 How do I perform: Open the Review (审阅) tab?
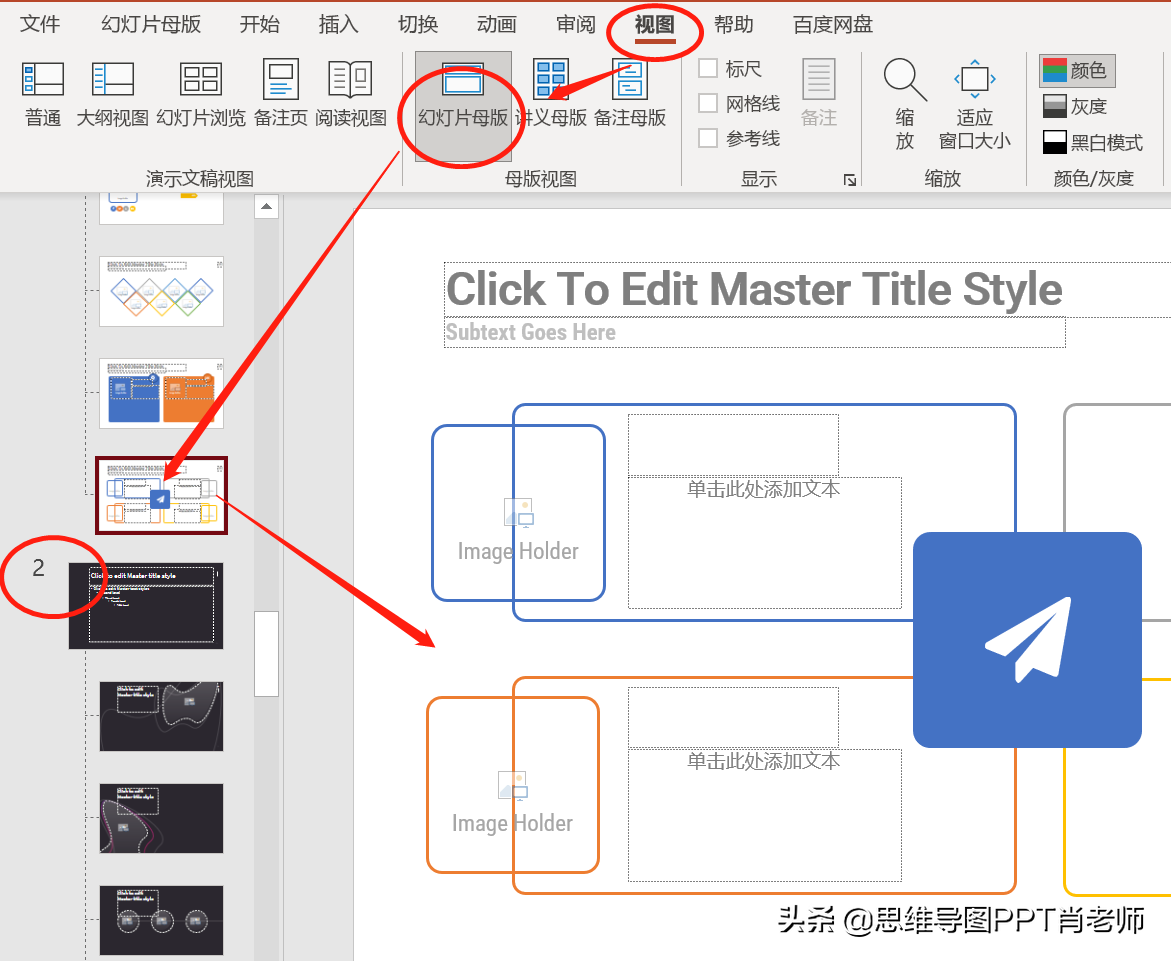click(576, 25)
